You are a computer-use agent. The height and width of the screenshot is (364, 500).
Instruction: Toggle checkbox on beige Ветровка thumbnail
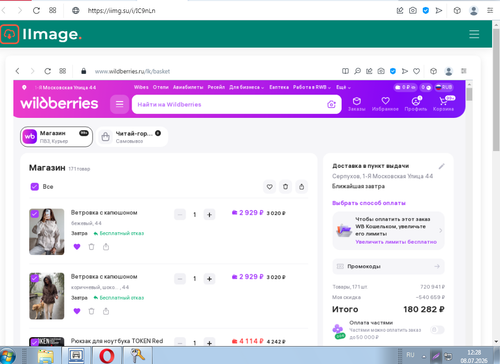coord(35,214)
